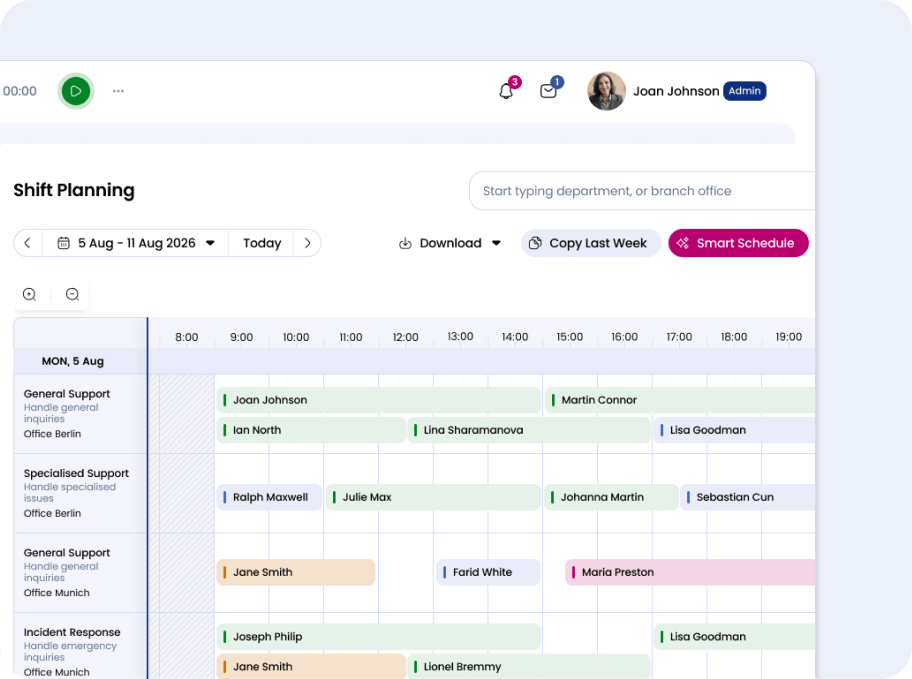Expand the Download dropdown
Viewport: 912px width, 679px height.
[450, 243]
